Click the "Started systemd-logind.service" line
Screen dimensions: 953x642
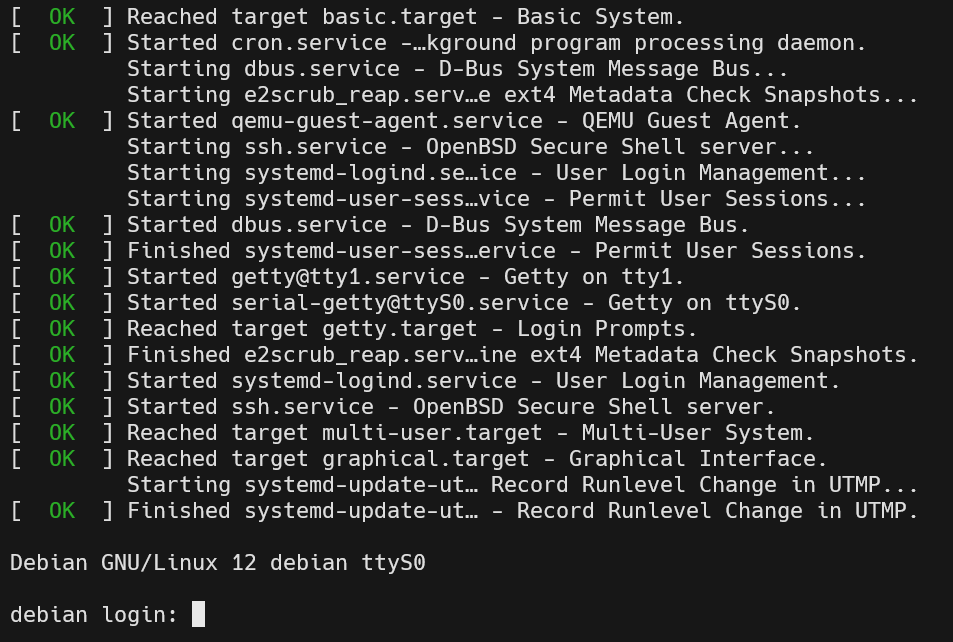click(x=483, y=381)
